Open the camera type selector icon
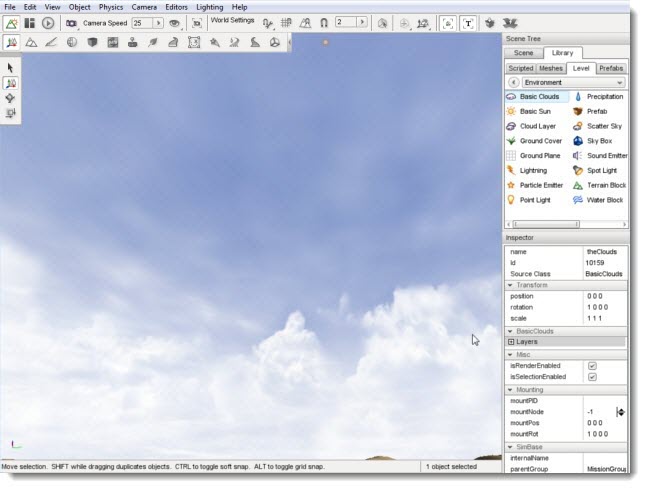 [72, 23]
